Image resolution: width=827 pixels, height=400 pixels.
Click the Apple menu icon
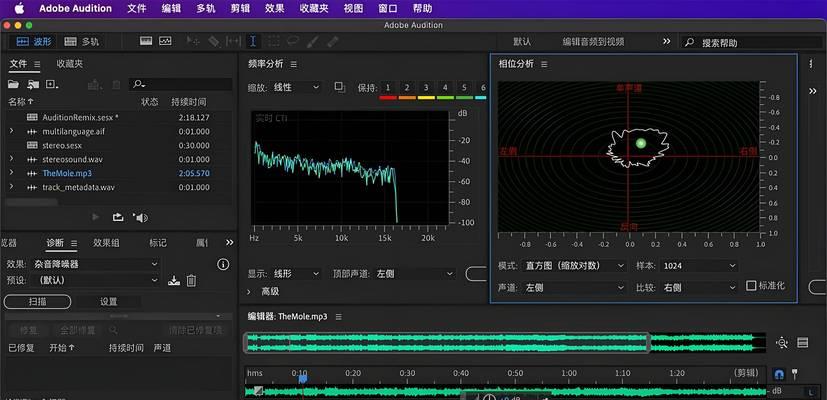pos(19,8)
